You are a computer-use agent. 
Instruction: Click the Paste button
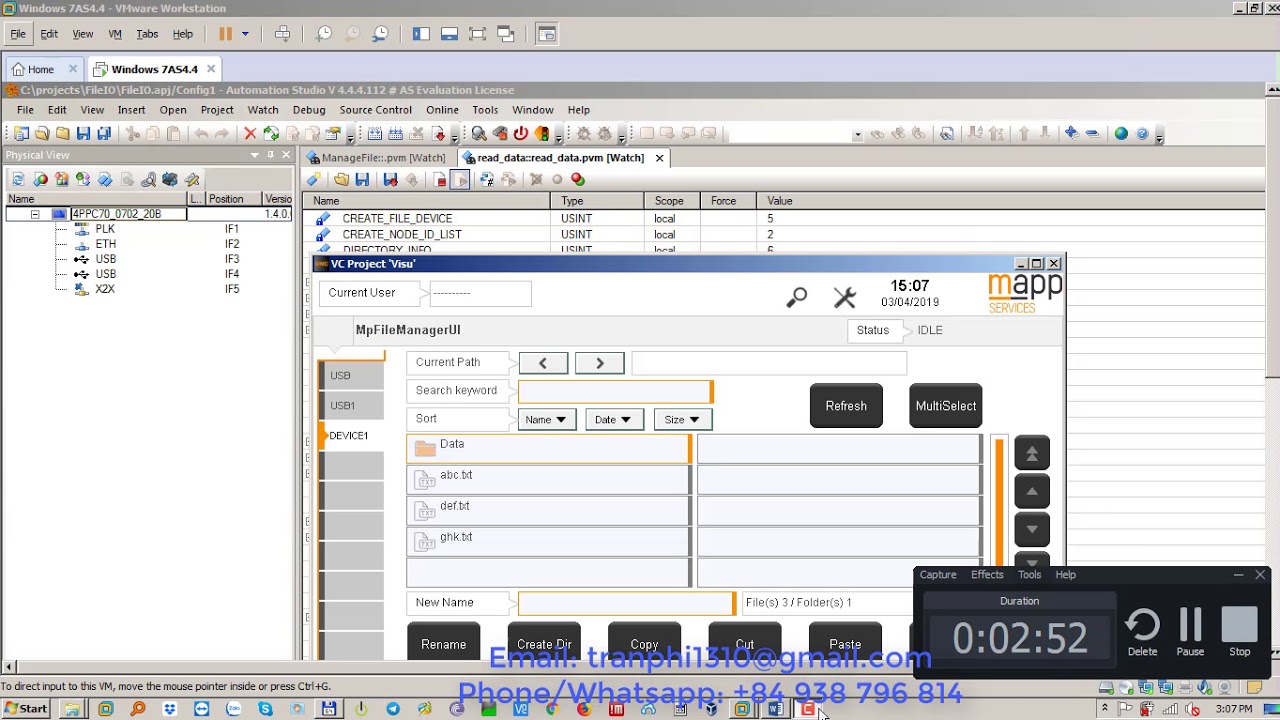pyautogui.click(x=845, y=642)
